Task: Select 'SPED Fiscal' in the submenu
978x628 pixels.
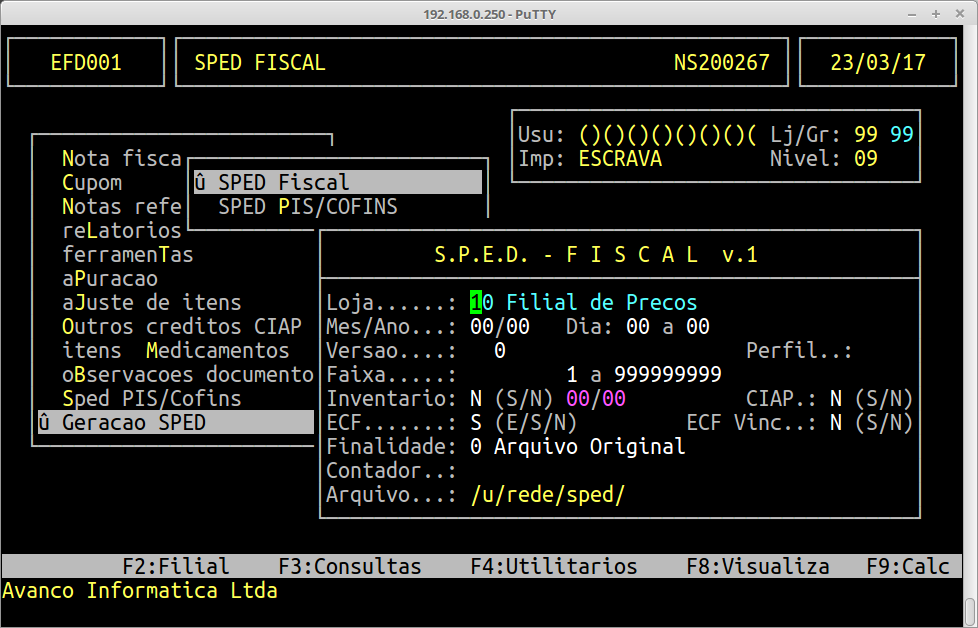Action: [337, 183]
